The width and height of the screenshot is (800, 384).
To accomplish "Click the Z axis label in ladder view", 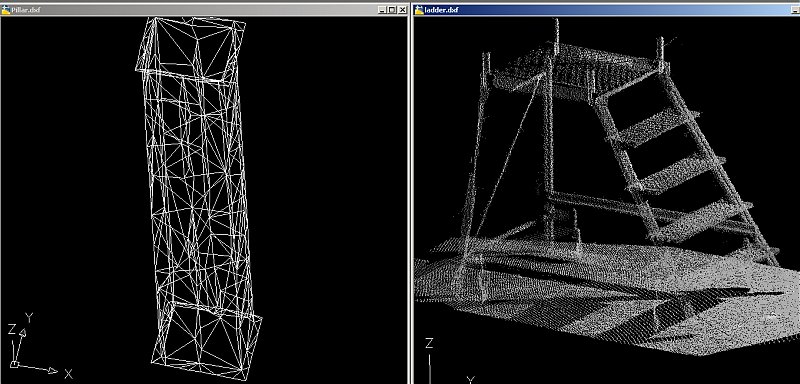I will coord(429,343).
